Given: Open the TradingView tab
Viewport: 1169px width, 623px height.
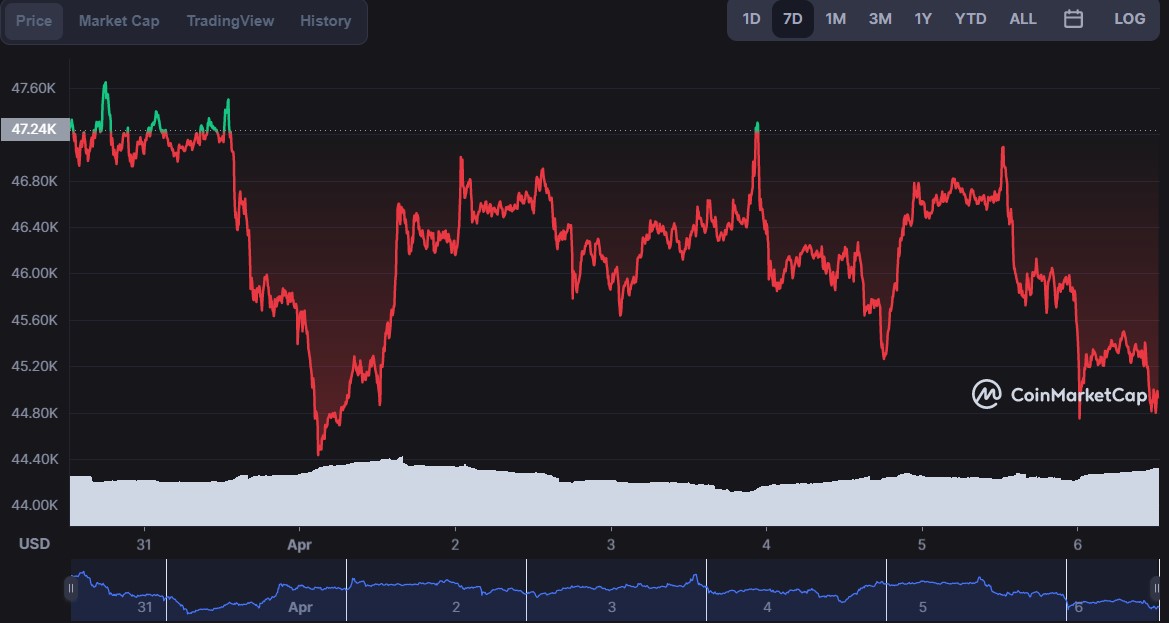Looking at the screenshot, I should click(x=230, y=21).
